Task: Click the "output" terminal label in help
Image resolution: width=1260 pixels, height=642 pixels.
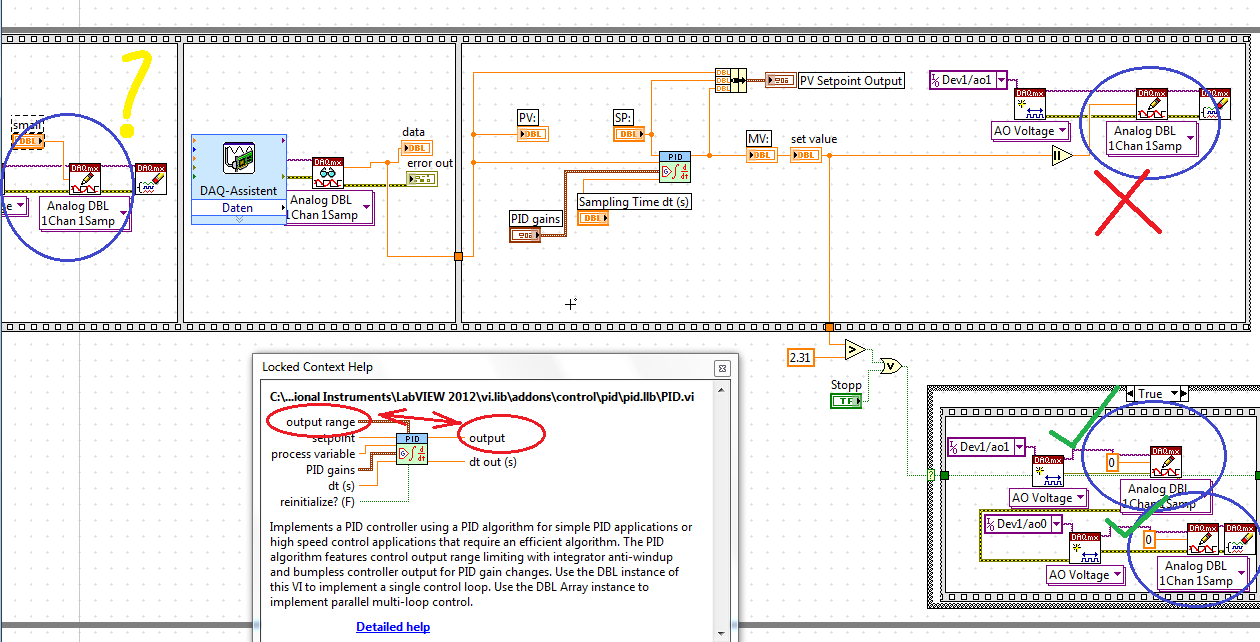Action: pyautogui.click(x=487, y=438)
